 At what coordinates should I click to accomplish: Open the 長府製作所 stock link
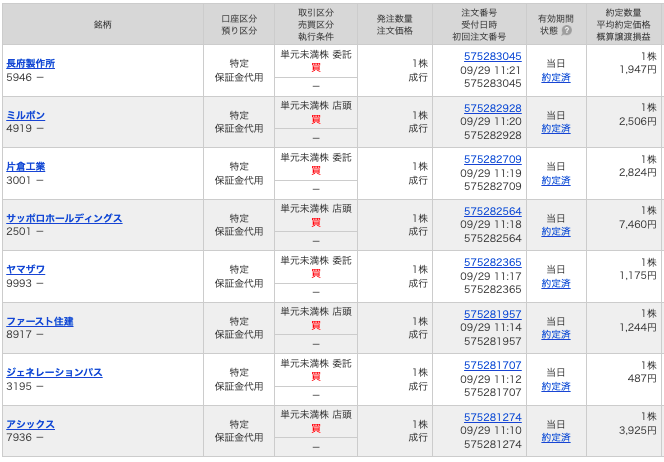point(30,63)
